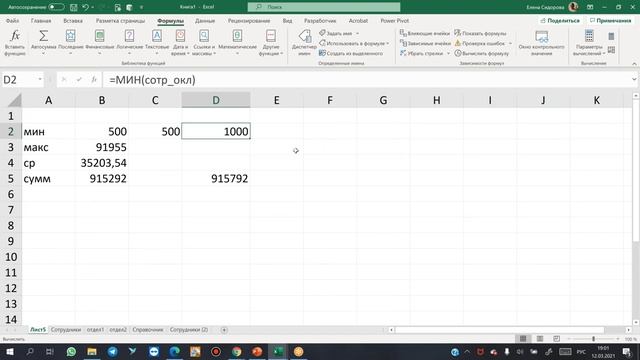Image resolution: width=640 pixels, height=360 pixels.
Task: Click in the formula bar text
Action: [152, 80]
